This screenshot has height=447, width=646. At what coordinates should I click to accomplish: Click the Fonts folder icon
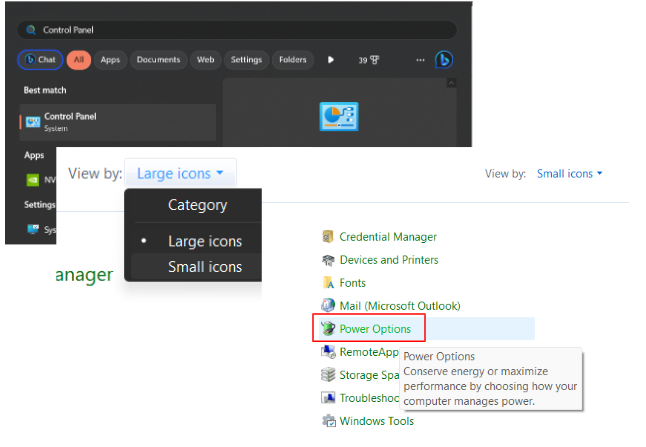pyautogui.click(x=328, y=283)
